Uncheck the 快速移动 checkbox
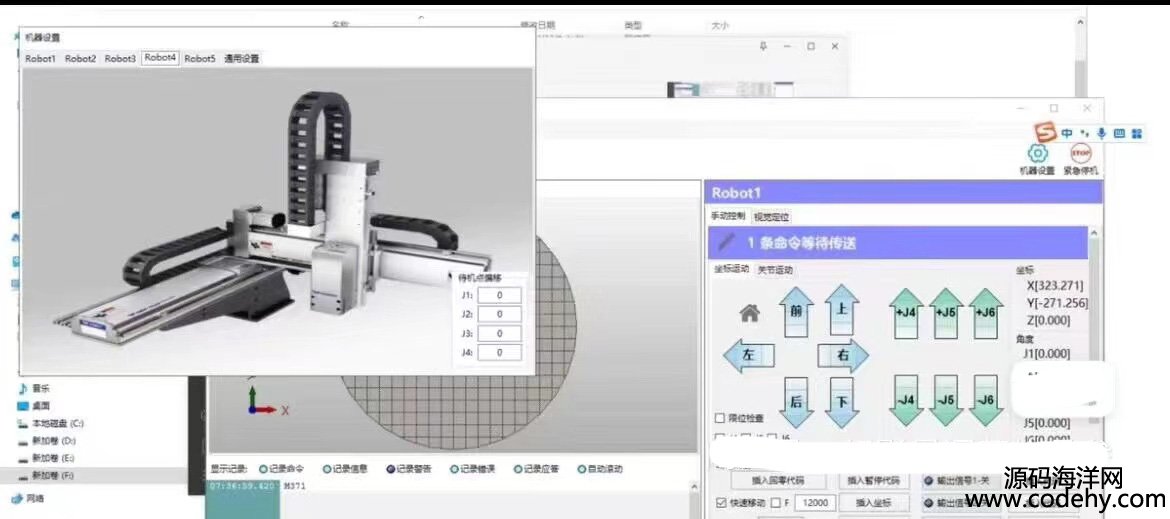This screenshot has height=519, width=1170. point(721,503)
